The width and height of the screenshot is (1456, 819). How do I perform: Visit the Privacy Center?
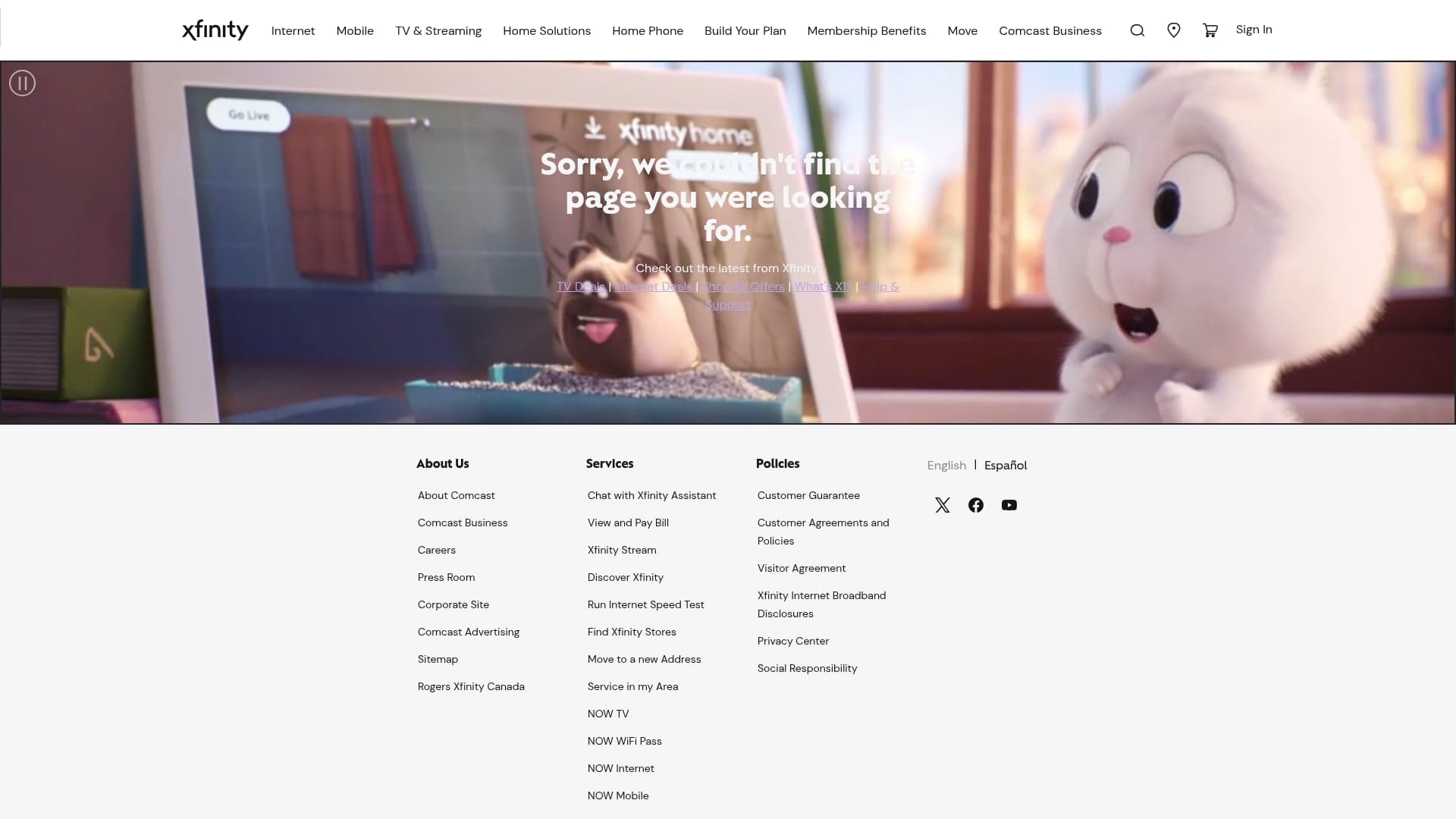click(x=793, y=642)
